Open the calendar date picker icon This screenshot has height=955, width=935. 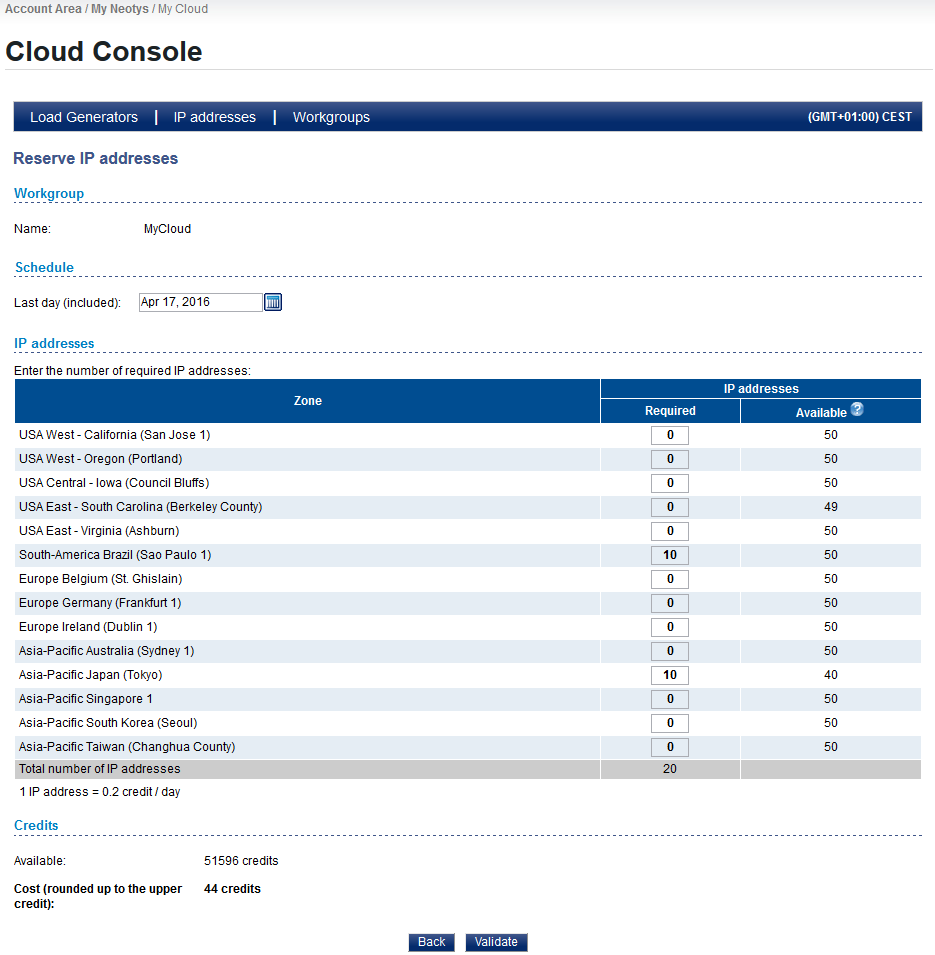click(273, 302)
